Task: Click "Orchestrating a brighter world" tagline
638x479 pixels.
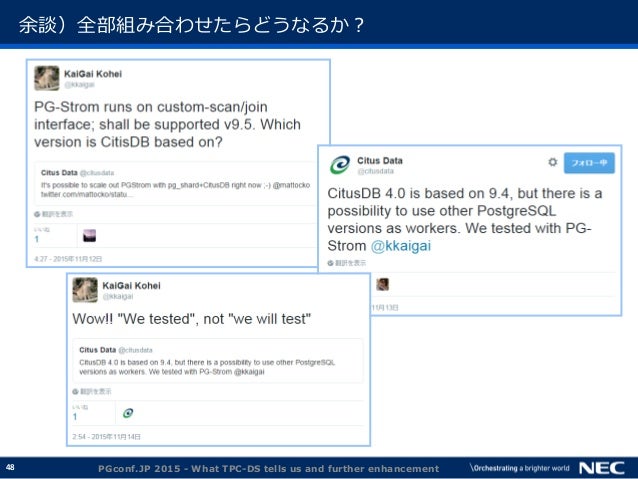Action: click(x=520, y=468)
